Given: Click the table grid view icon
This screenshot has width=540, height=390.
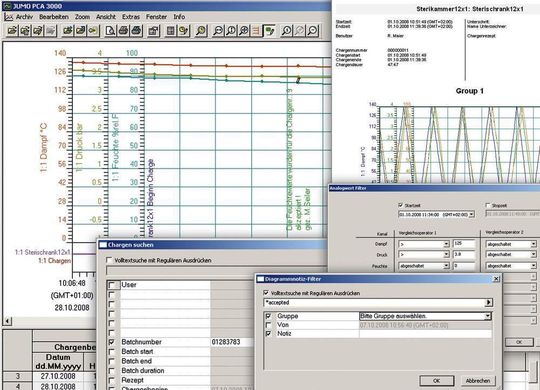Looking at the screenshot, I should click(x=170, y=31).
